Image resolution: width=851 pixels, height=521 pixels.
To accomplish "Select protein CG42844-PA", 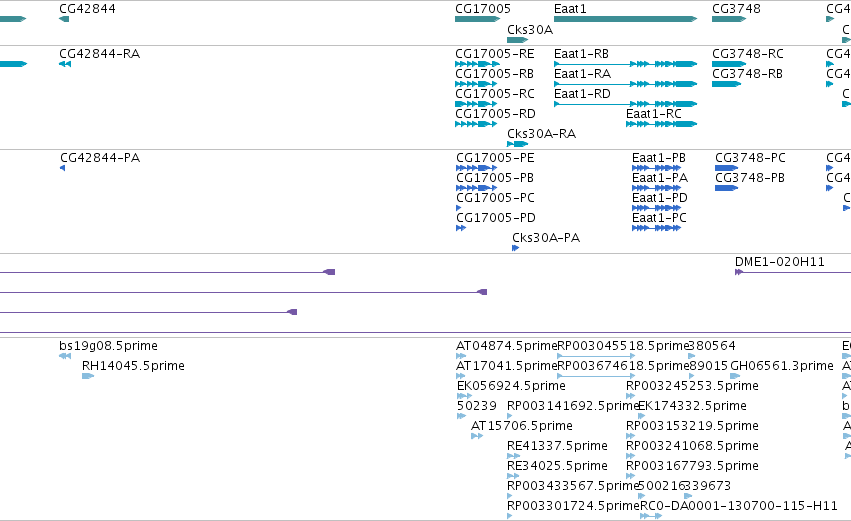I will [100, 158].
